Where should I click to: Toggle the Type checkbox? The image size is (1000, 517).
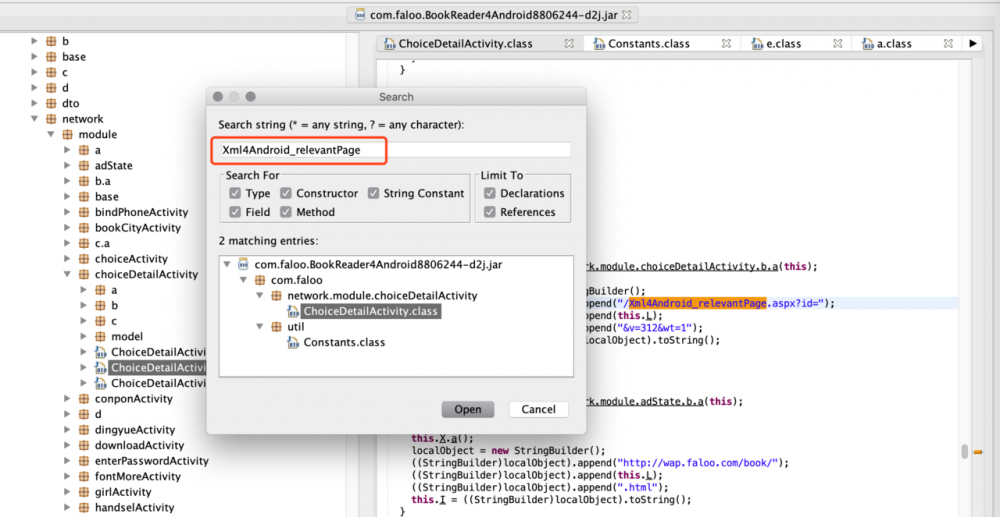(235, 193)
